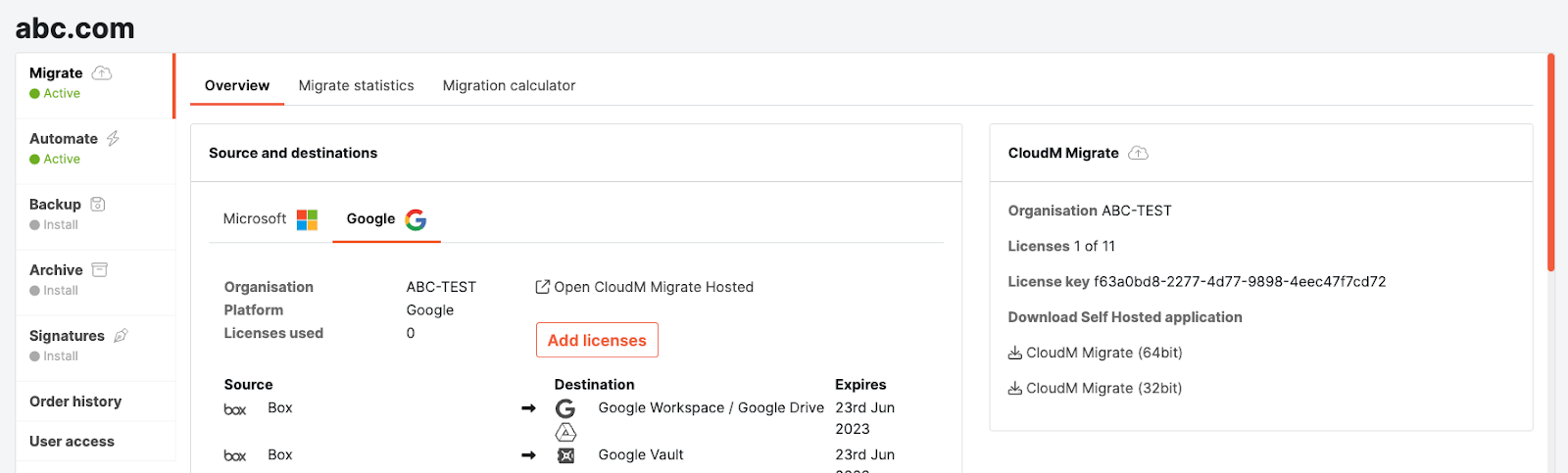1568x473 pixels.
Task: Download CloudM Migrate (32bit)
Action: pyautogui.click(x=1096, y=388)
